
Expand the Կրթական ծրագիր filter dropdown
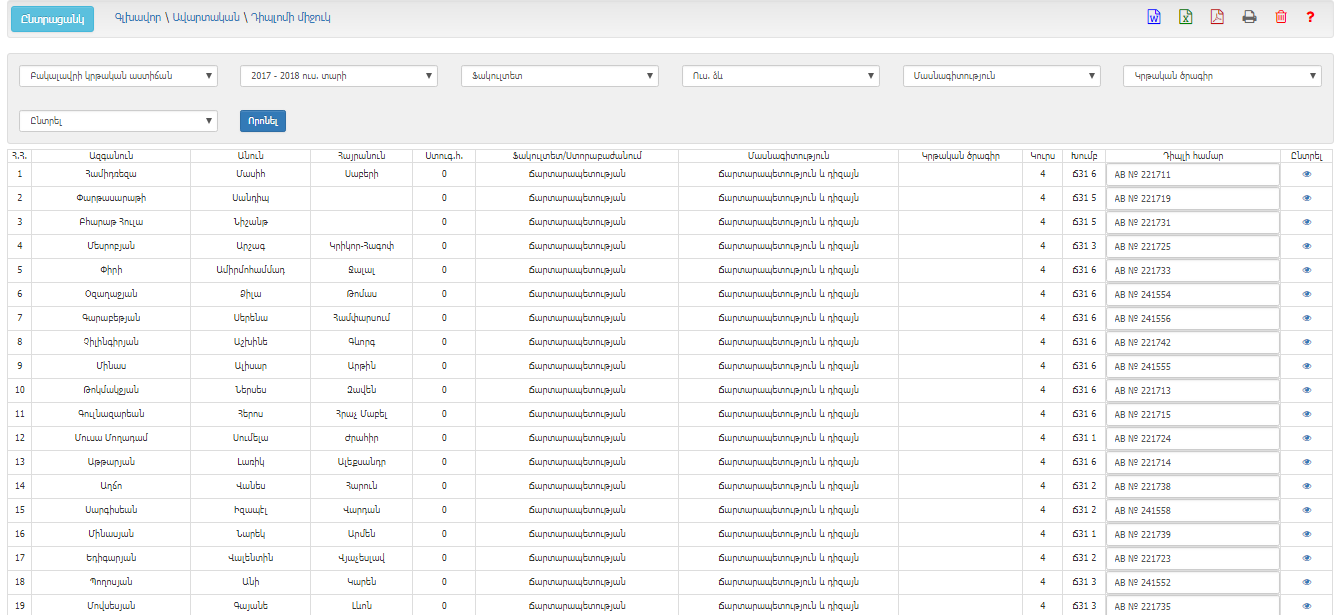pyautogui.click(x=1222, y=76)
